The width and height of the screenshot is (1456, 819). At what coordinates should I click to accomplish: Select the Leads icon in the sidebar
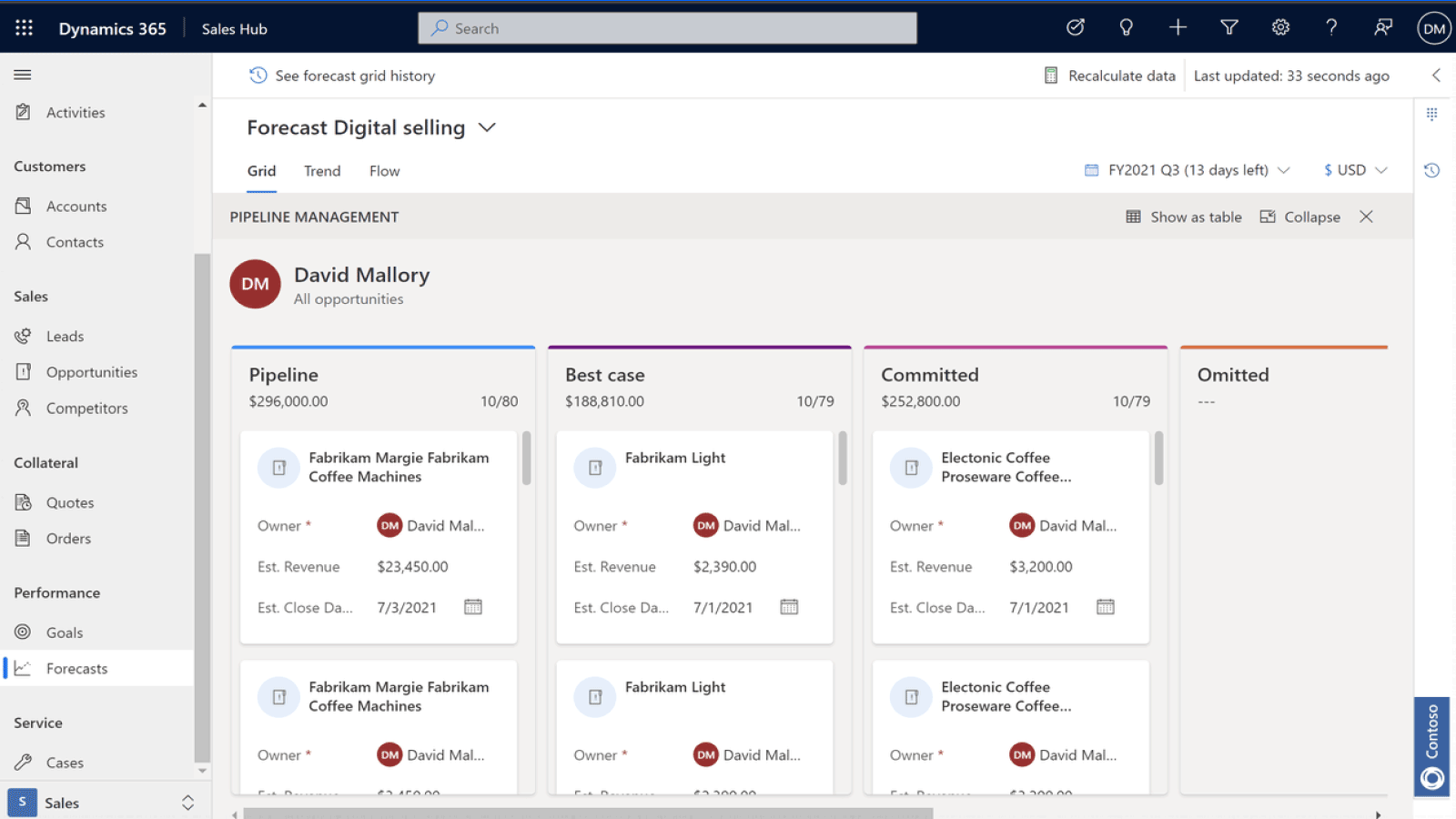(24, 336)
